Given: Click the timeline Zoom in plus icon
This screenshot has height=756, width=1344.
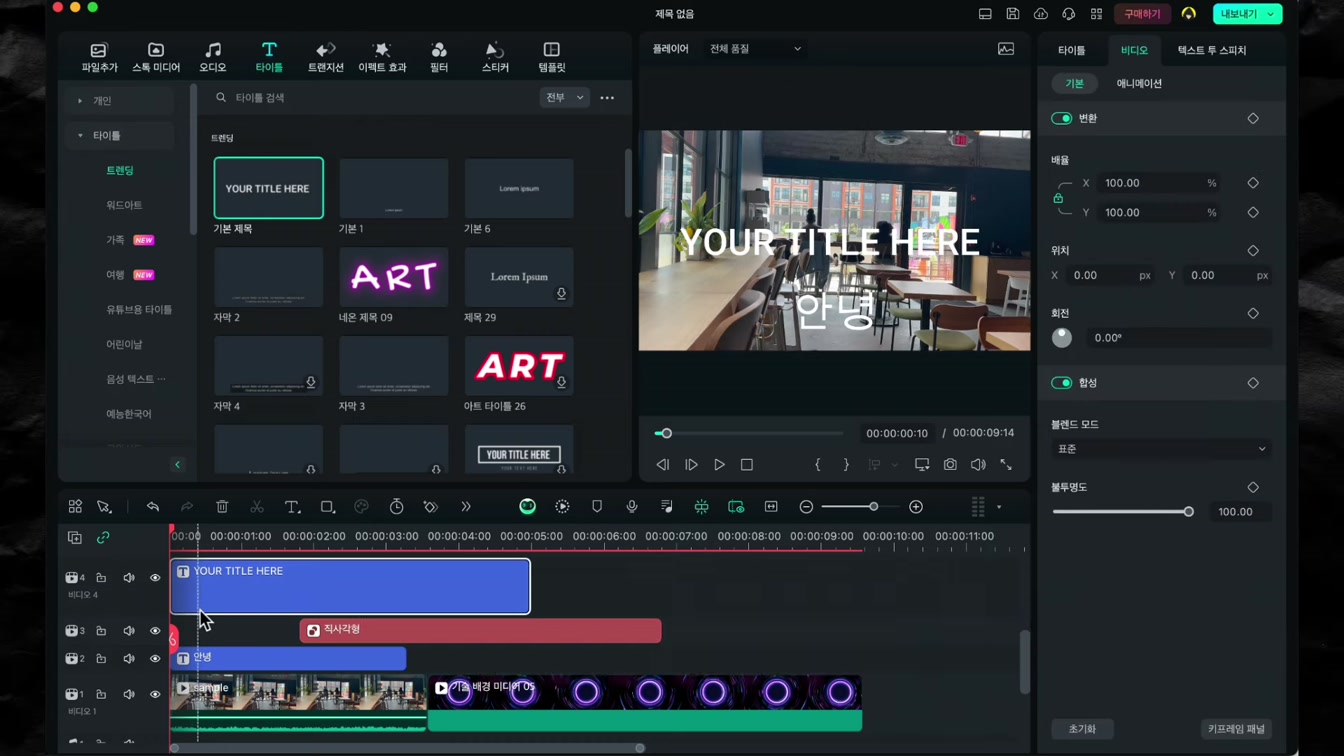Looking at the screenshot, I should coord(916,507).
